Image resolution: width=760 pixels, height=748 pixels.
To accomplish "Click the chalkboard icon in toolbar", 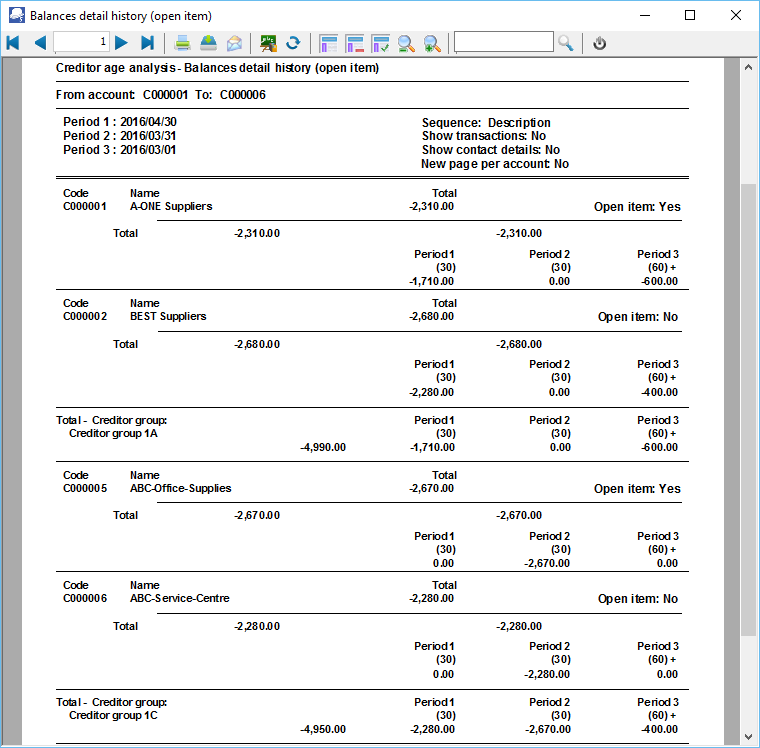I will [x=268, y=43].
